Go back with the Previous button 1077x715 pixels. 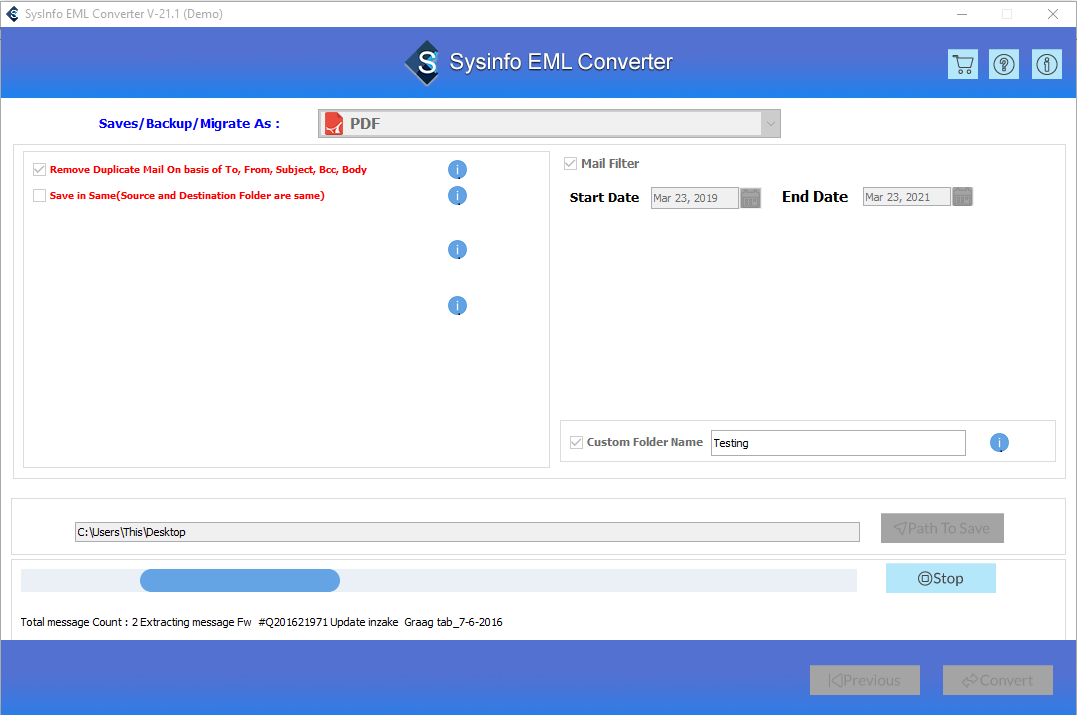click(x=865, y=680)
